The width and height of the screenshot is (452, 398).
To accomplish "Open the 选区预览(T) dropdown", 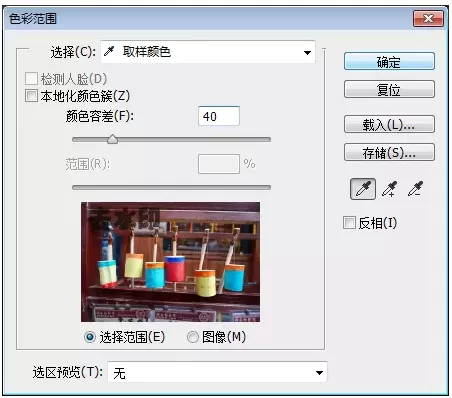I will point(217,372).
